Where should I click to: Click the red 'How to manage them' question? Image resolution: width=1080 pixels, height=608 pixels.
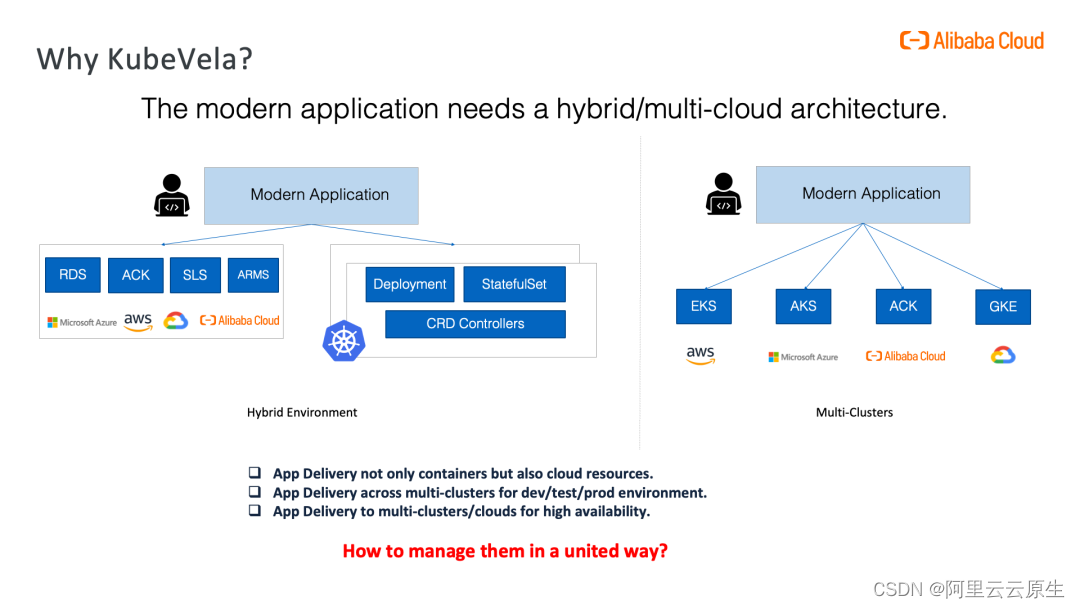(505, 551)
